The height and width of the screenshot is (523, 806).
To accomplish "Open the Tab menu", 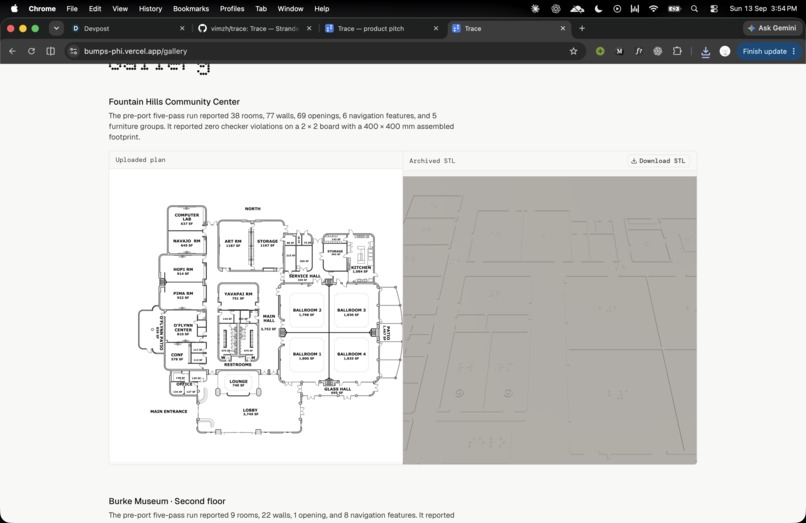I will pos(261,9).
